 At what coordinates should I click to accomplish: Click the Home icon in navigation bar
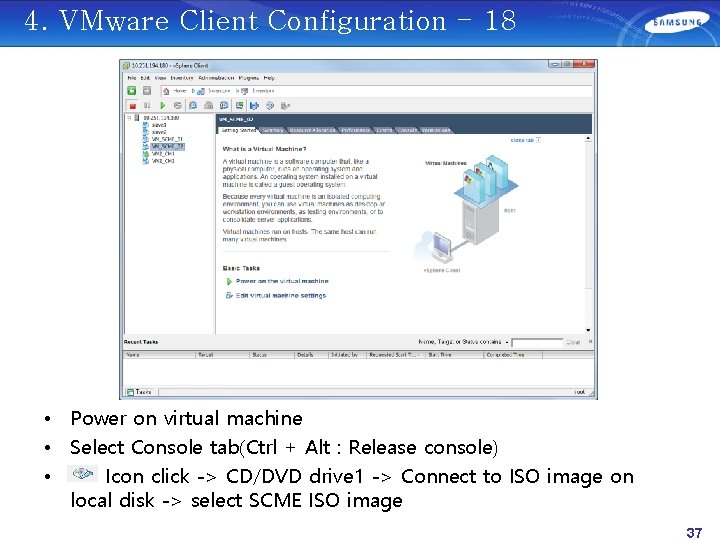[x=166, y=91]
